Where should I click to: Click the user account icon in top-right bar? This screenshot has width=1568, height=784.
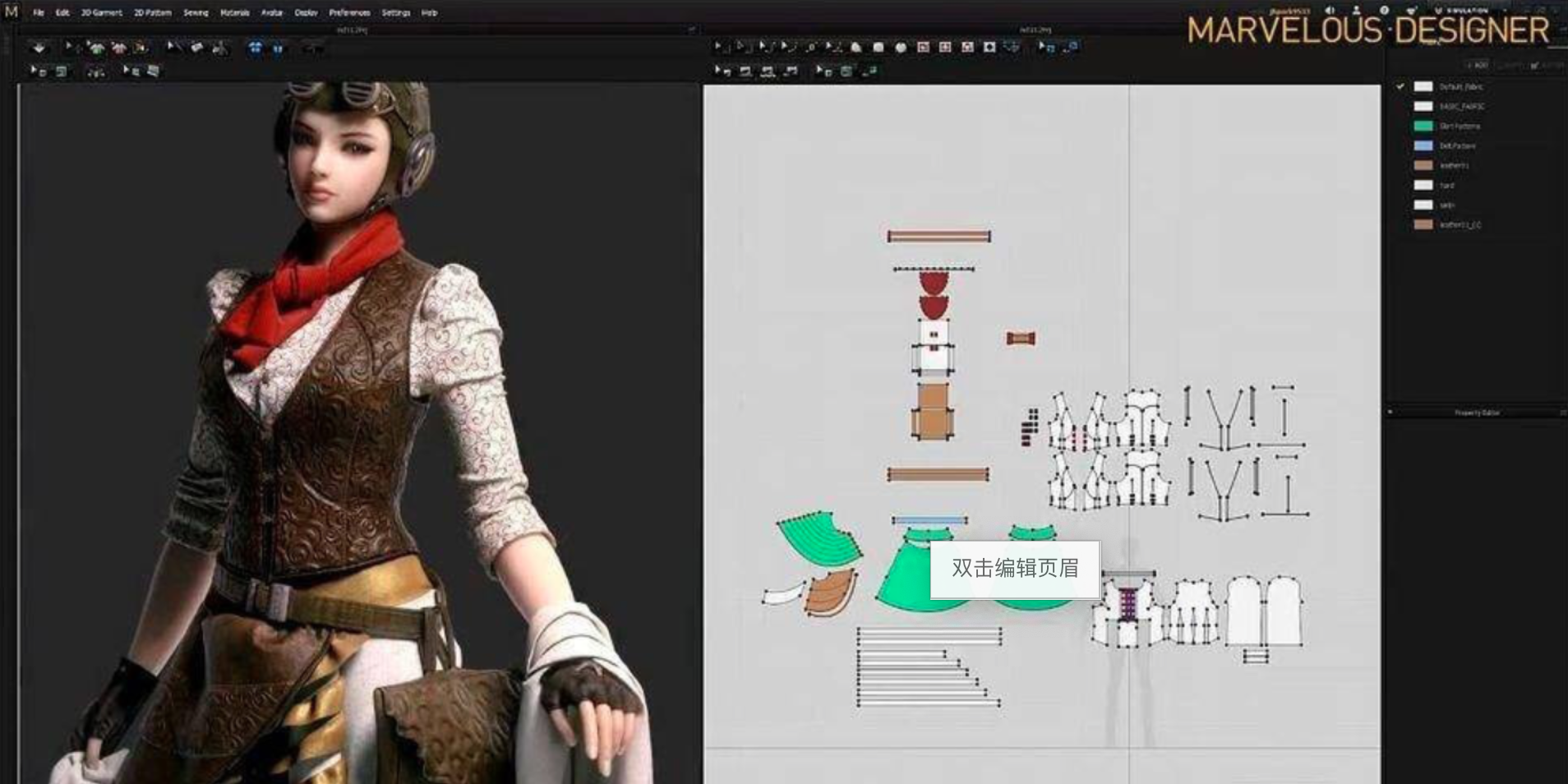click(x=1356, y=10)
